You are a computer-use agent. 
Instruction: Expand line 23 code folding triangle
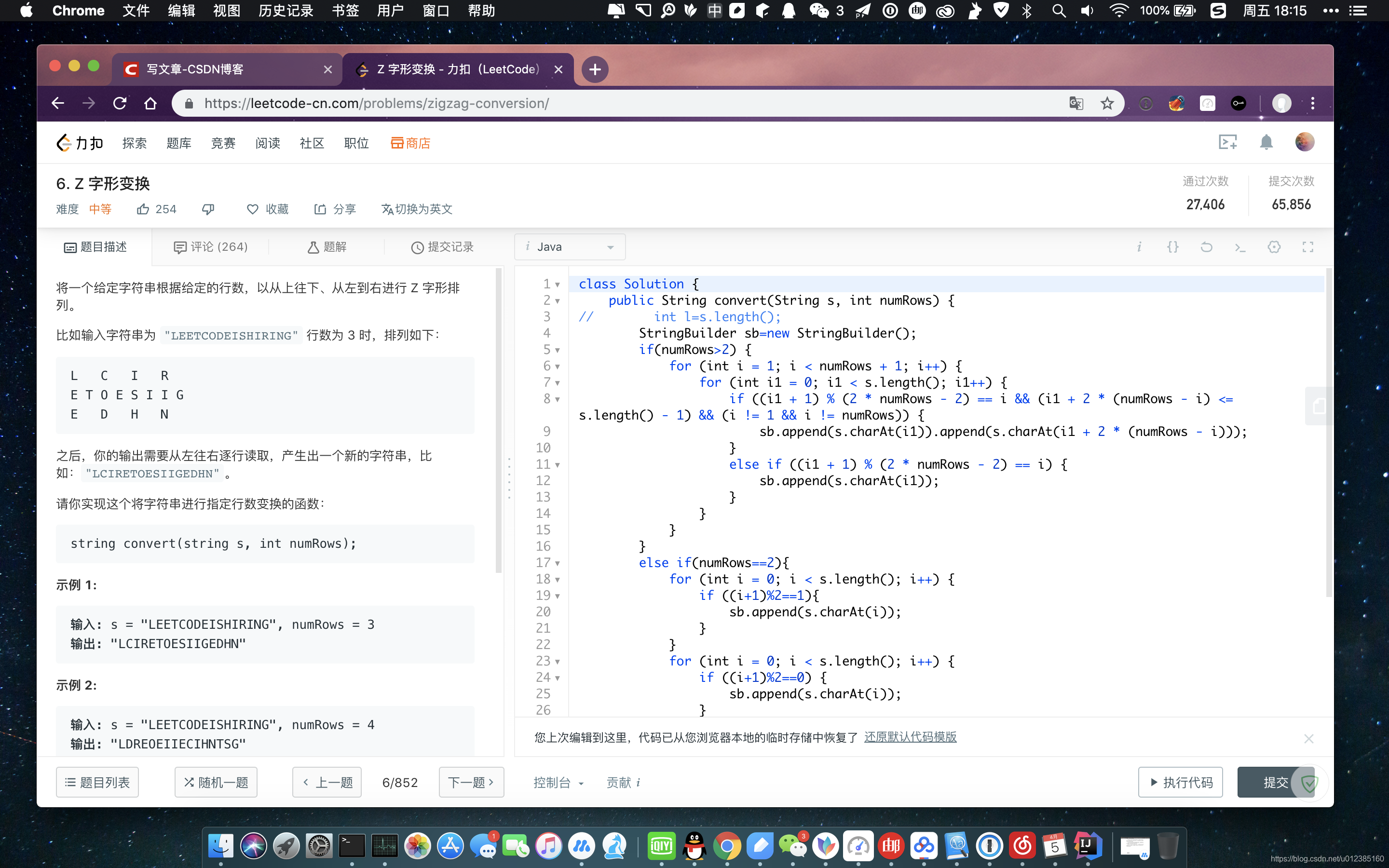coord(557,661)
